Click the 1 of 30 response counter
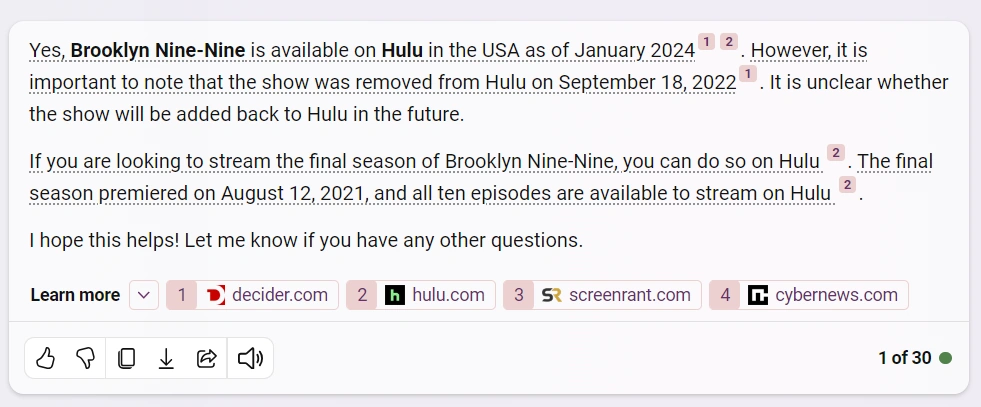981x407 pixels. [x=905, y=358]
